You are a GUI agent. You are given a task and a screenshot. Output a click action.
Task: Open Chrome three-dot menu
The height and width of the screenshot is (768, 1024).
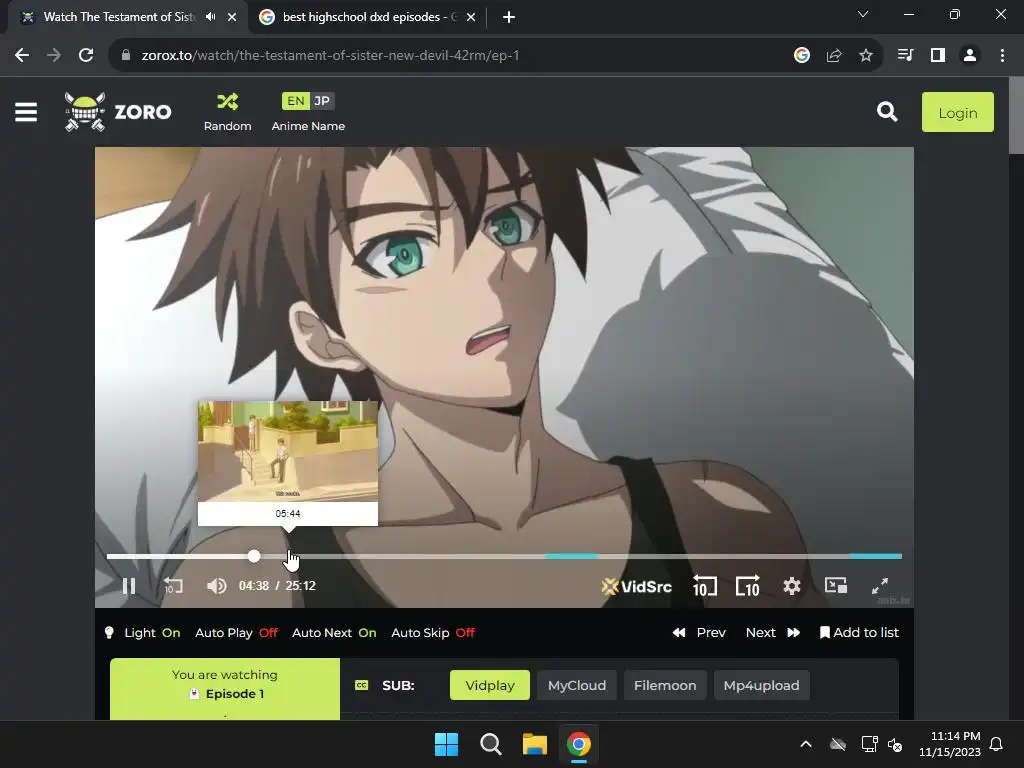pyautogui.click(x=1002, y=56)
